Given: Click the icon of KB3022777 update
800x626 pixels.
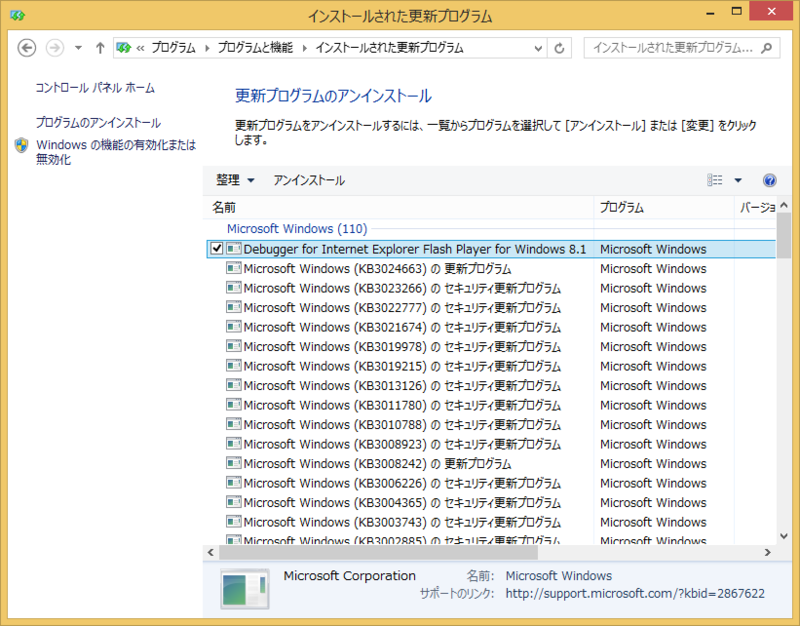Looking at the screenshot, I should (234, 307).
